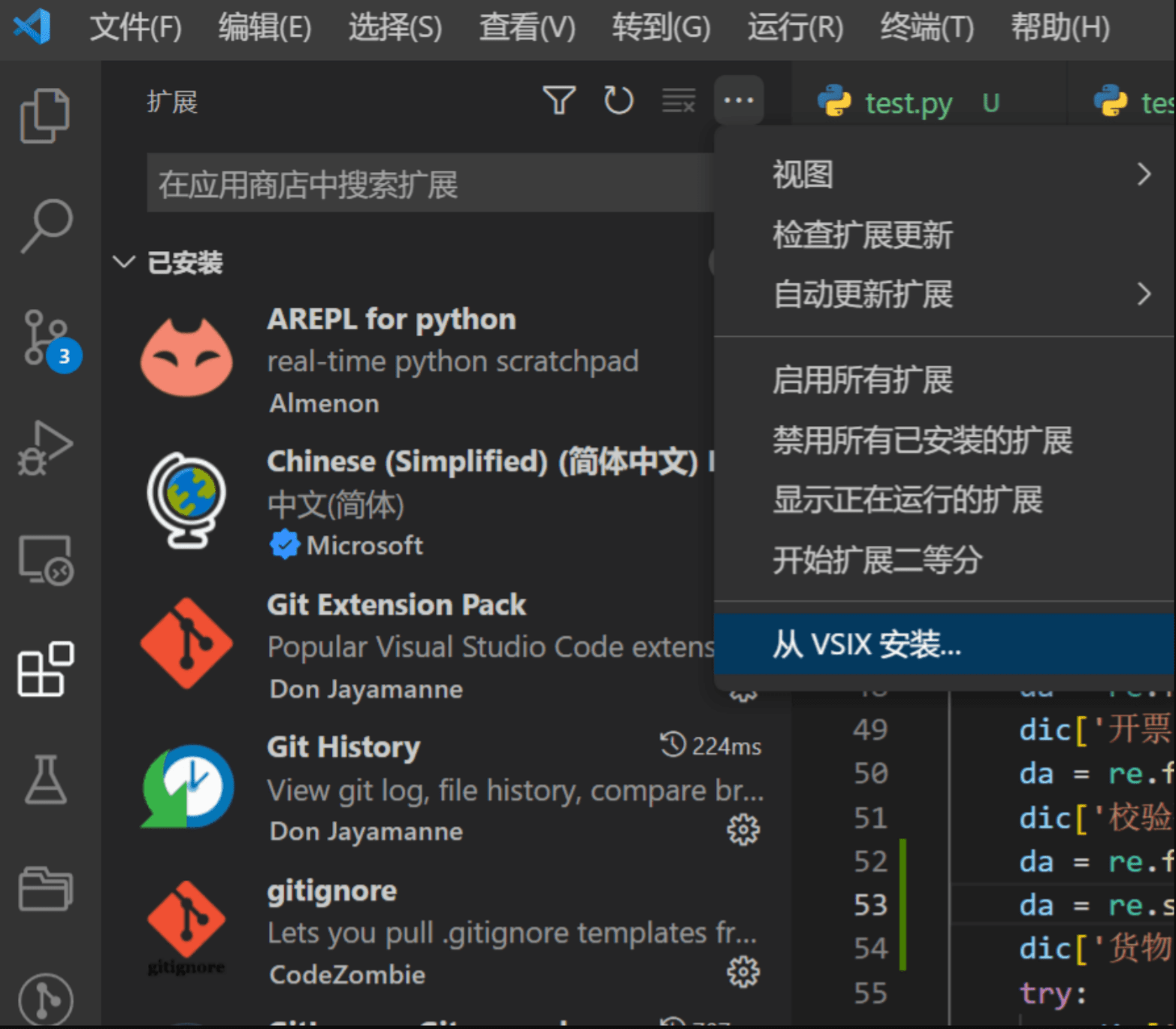Open manage gear for gitignore extension
1176x1029 pixels.
click(x=743, y=973)
